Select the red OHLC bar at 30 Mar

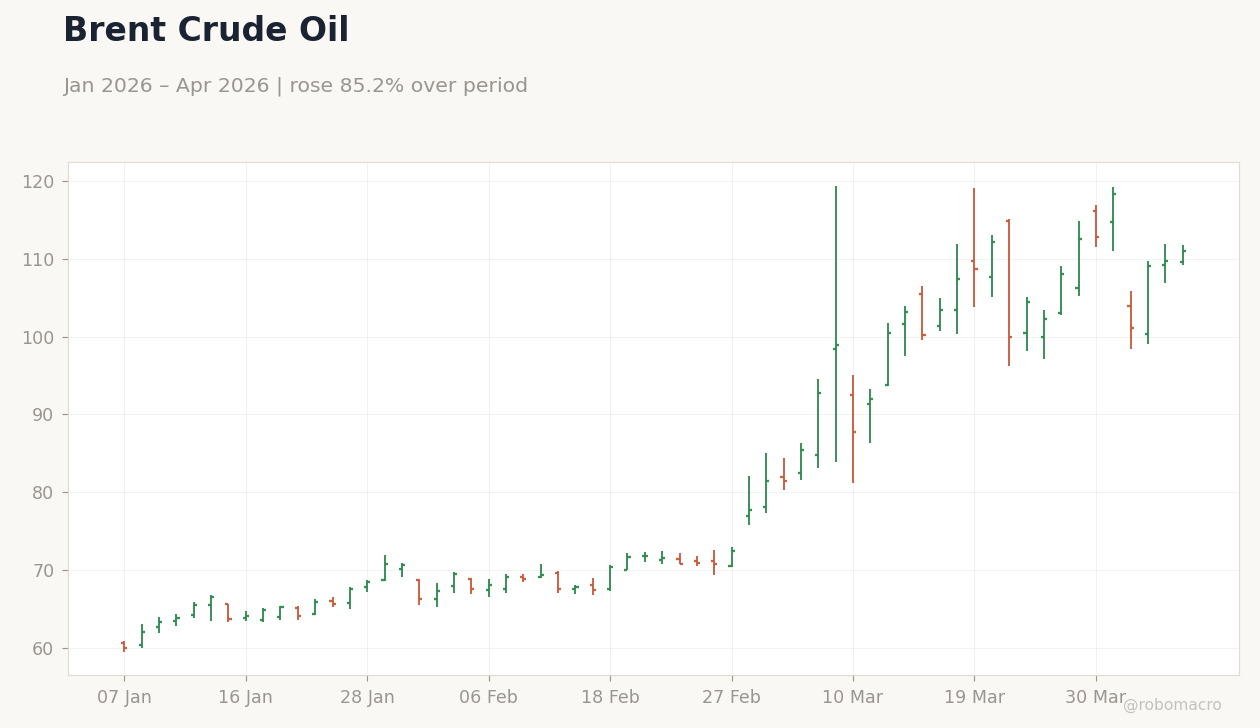click(x=1096, y=226)
